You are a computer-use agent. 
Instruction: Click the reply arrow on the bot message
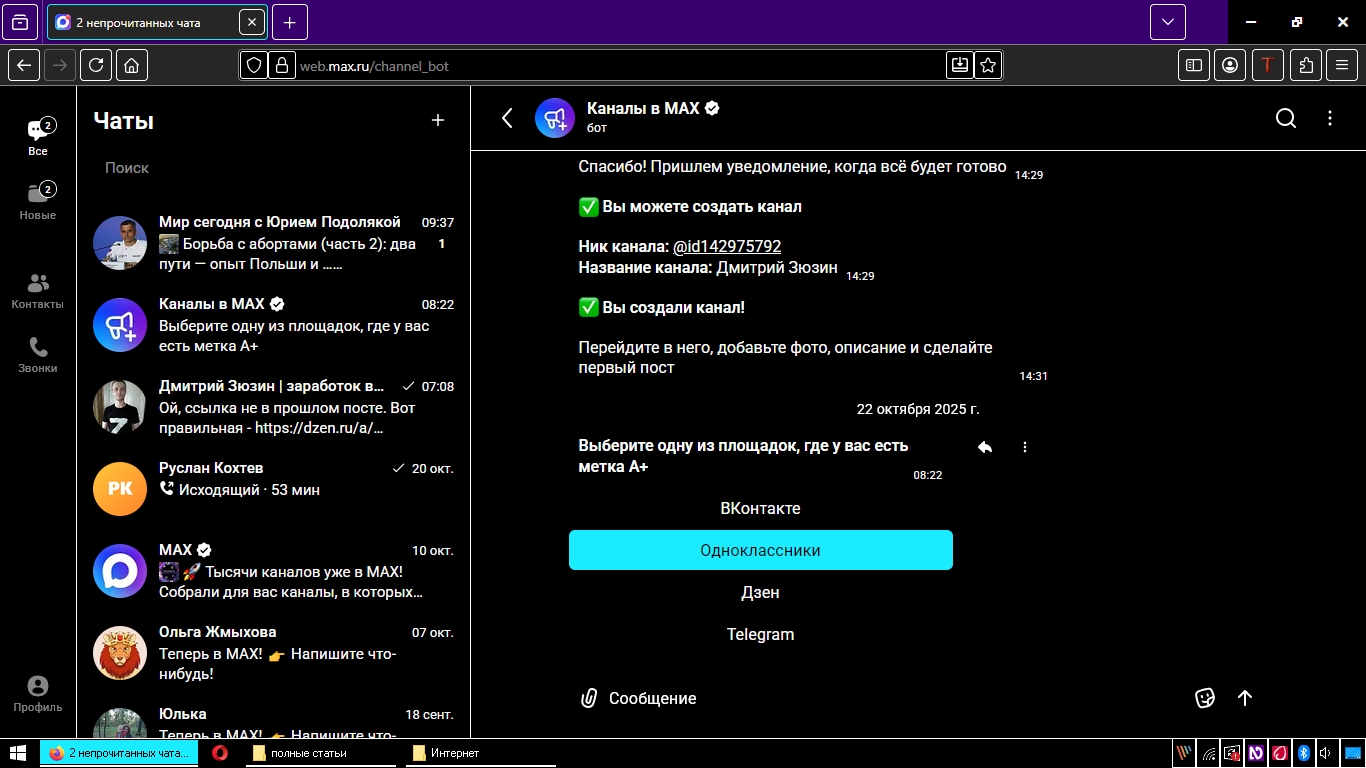tap(985, 447)
